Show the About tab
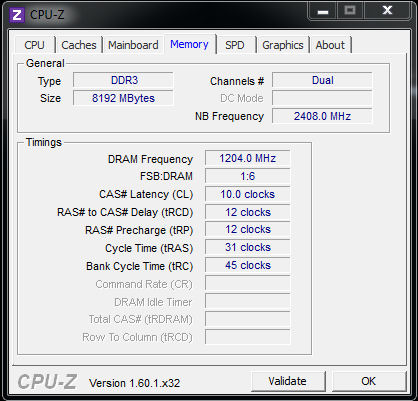Screen dimensions: 418x401 [330, 45]
